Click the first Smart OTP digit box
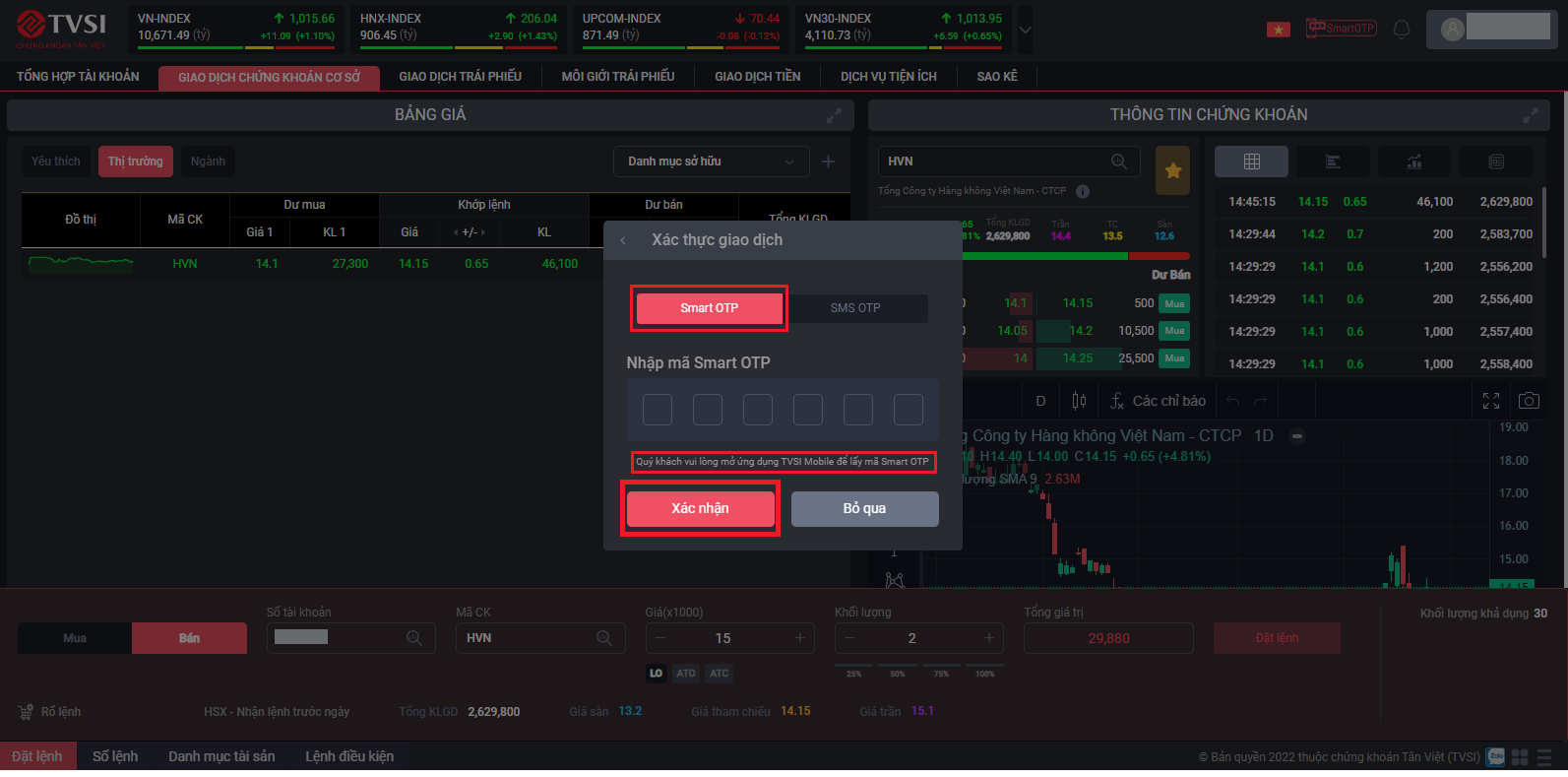Screen dimensions: 1568x777 658,410
